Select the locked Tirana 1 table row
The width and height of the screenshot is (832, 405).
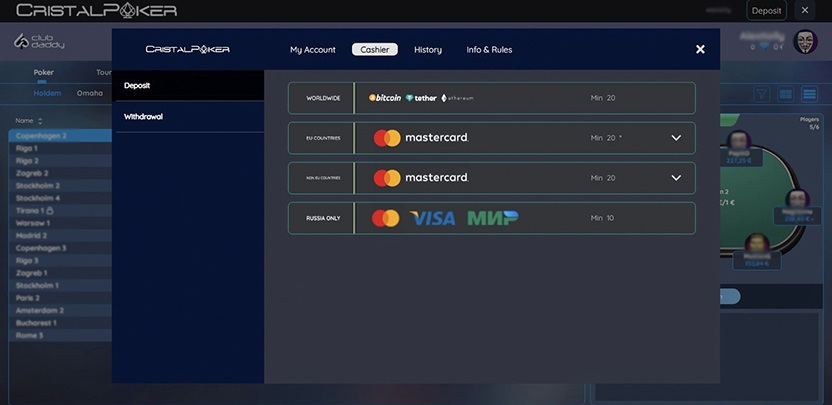[60, 211]
